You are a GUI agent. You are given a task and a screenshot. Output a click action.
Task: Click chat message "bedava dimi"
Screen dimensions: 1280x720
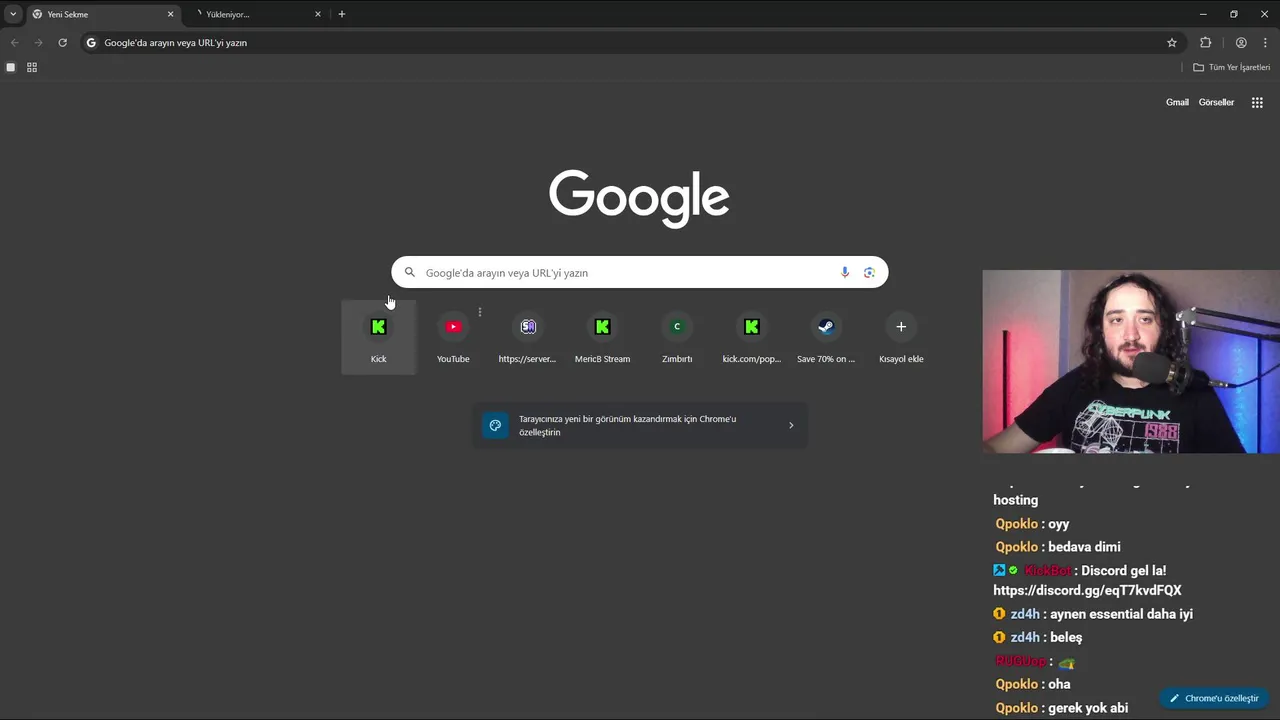(1084, 547)
